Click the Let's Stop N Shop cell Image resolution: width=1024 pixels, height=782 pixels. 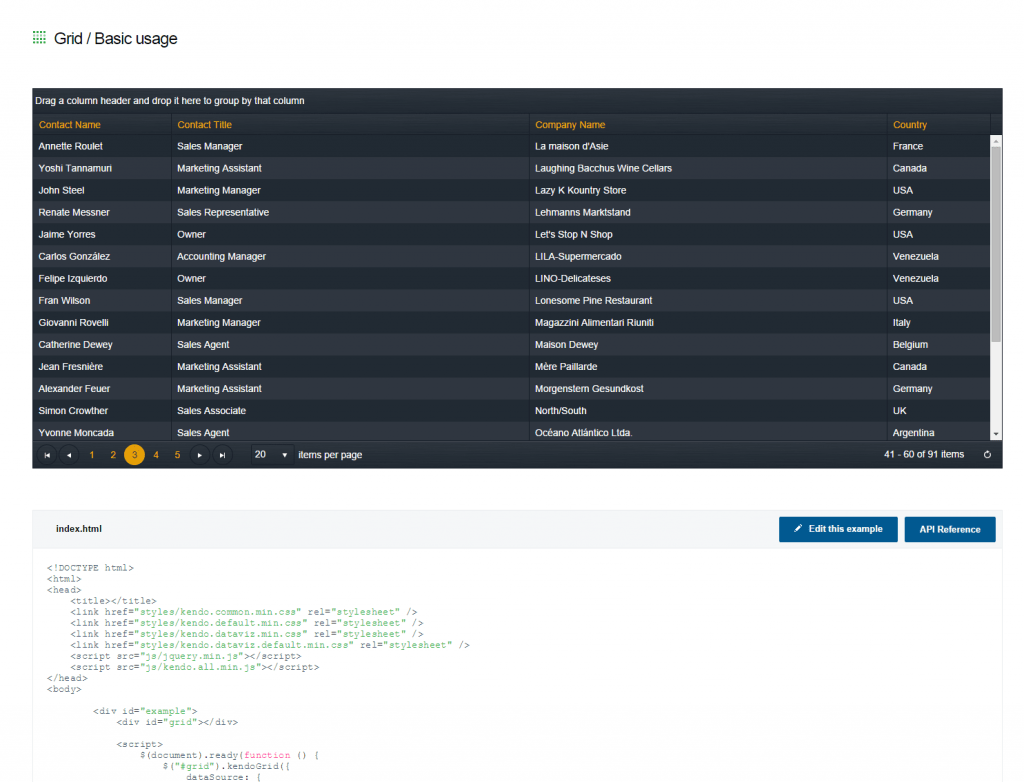[x=708, y=235]
